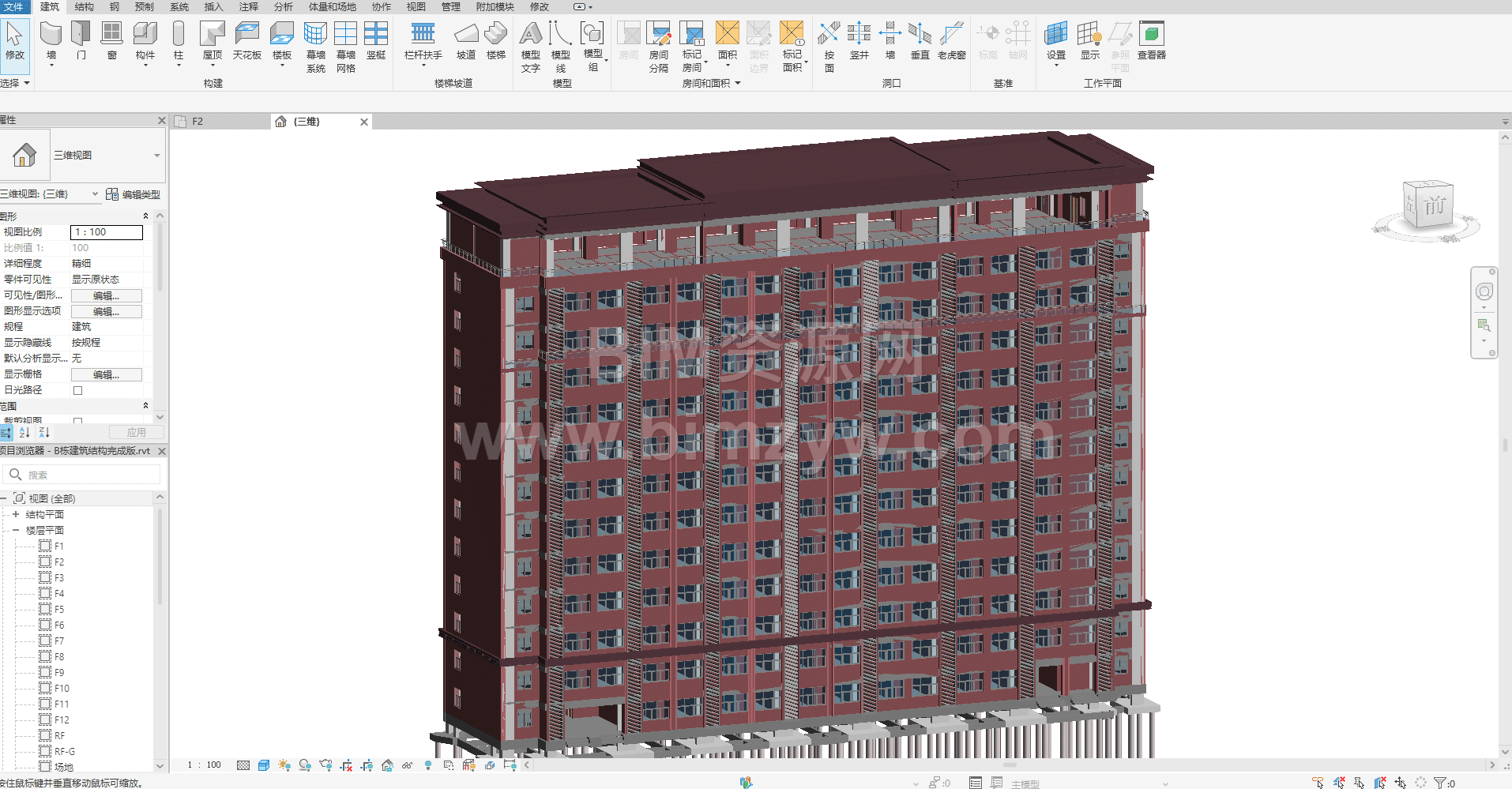The width and height of the screenshot is (1512, 789).
Task: Select the Curtain Grid (幕墙网格) tool
Action: [346, 47]
